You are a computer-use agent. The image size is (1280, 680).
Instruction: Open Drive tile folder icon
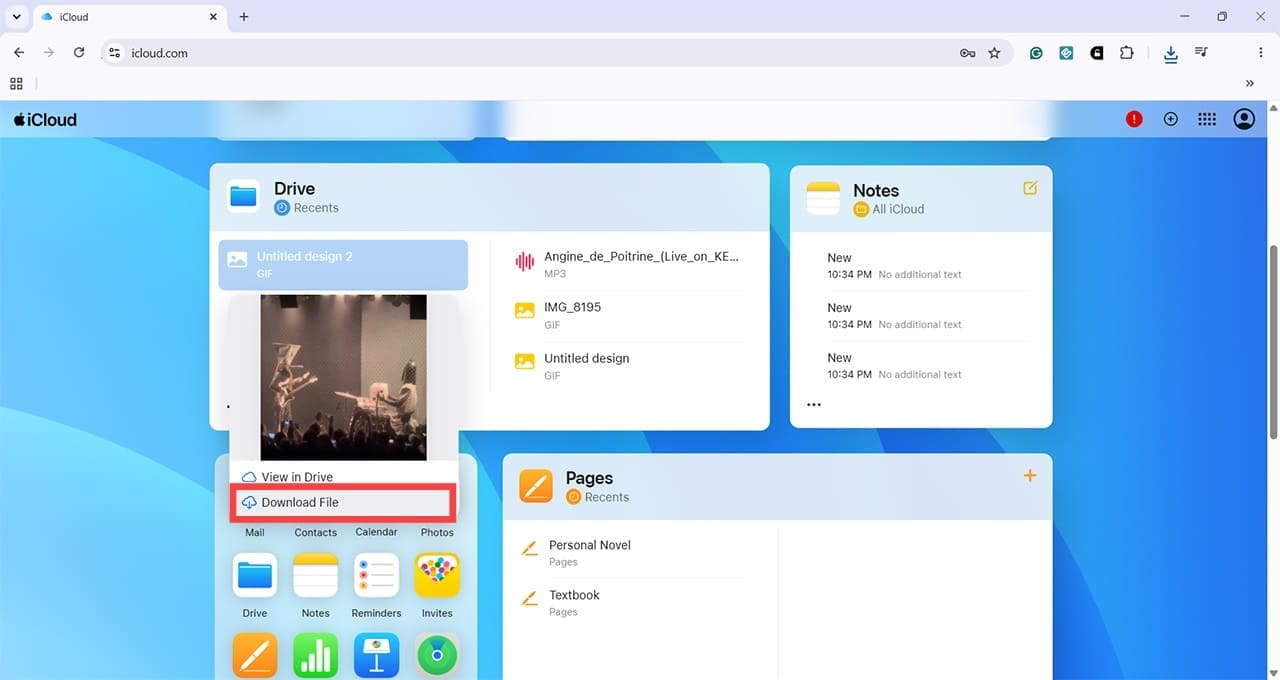point(244,196)
